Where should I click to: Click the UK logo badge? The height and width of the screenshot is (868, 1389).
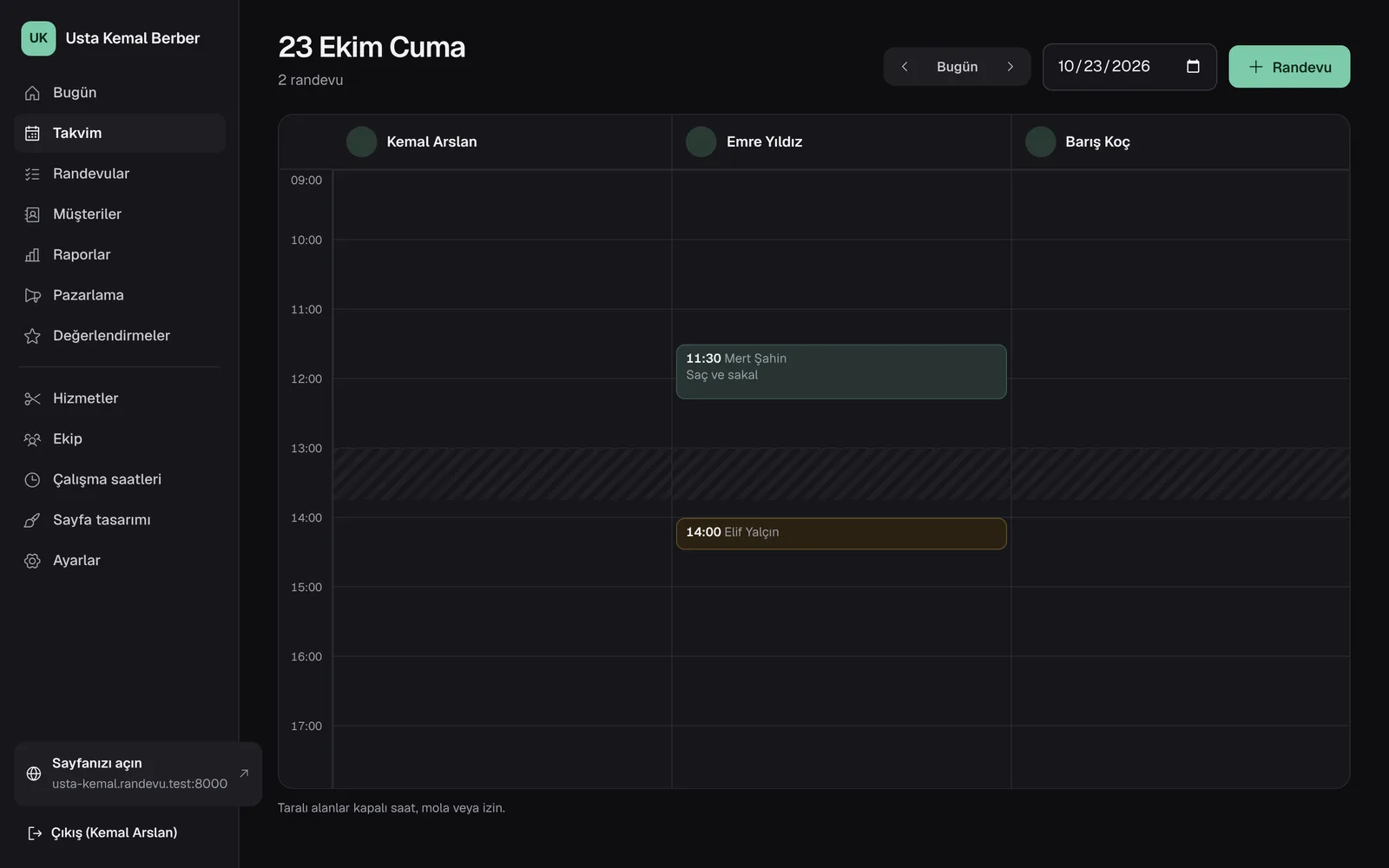click(x=38, y=38)
